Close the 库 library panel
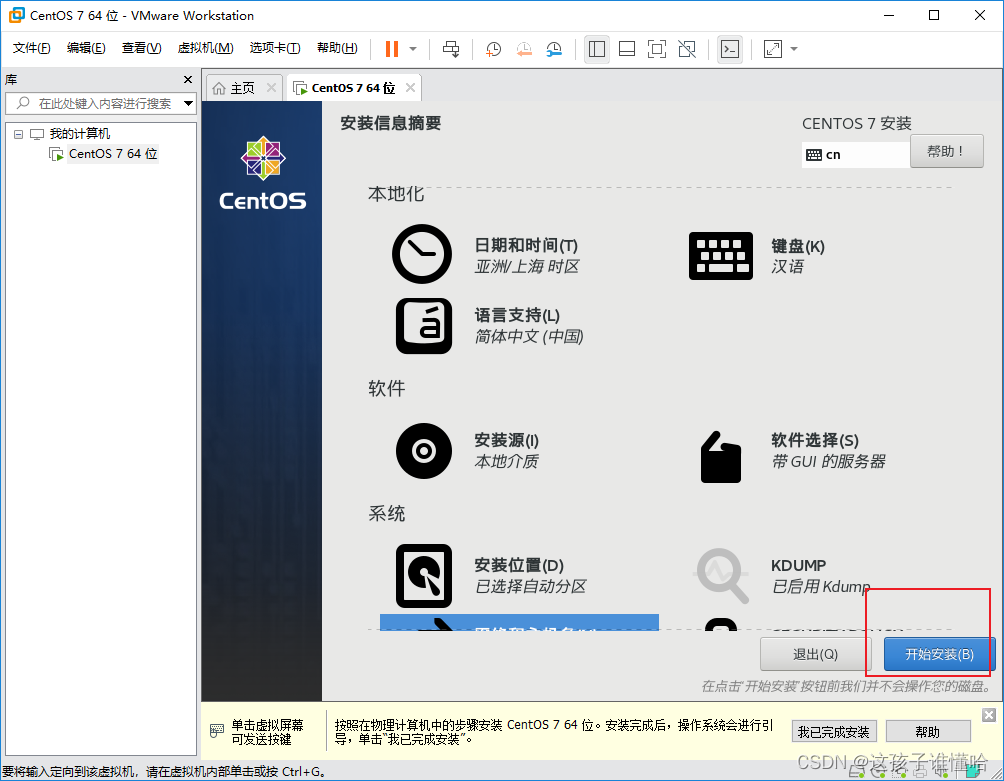 188,79
